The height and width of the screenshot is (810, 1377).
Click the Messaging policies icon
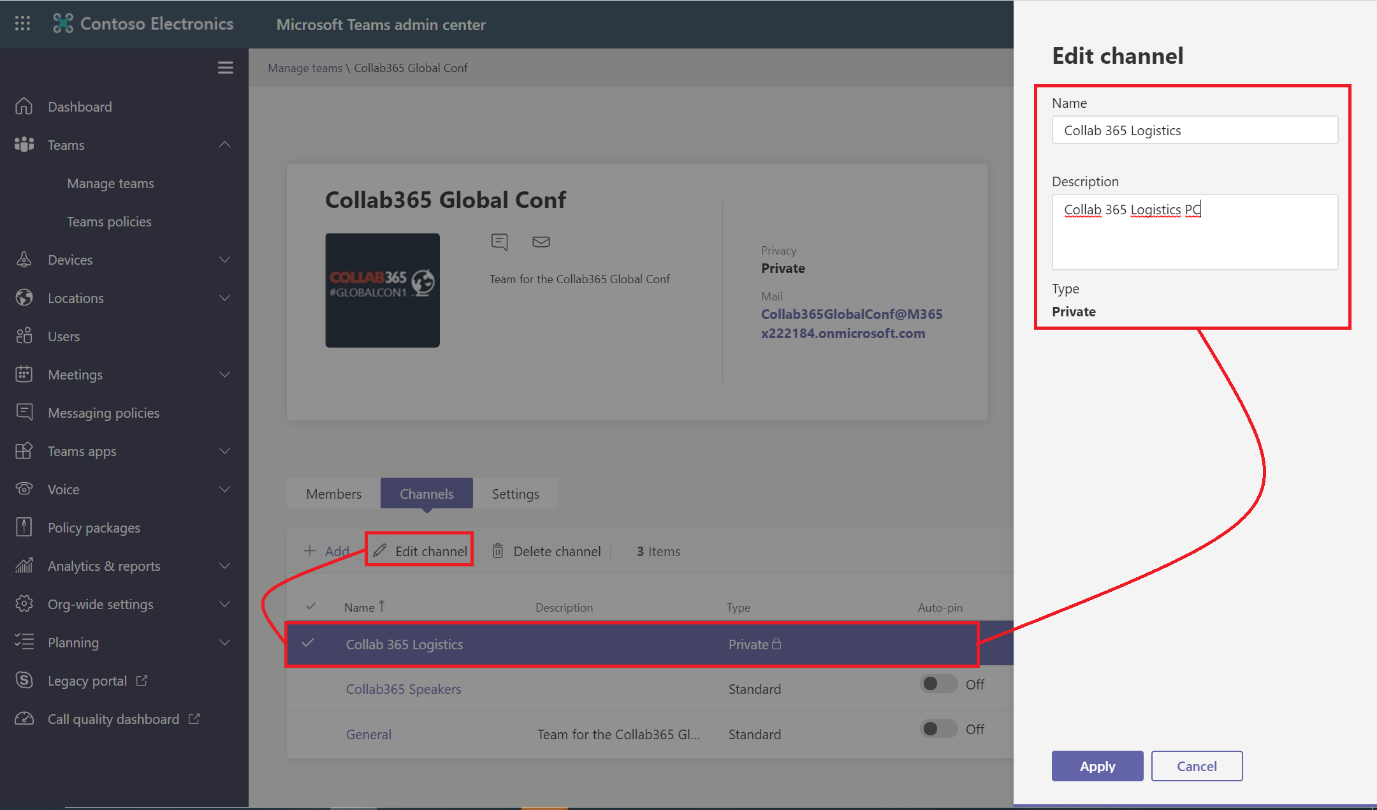(x=24, y=413)
